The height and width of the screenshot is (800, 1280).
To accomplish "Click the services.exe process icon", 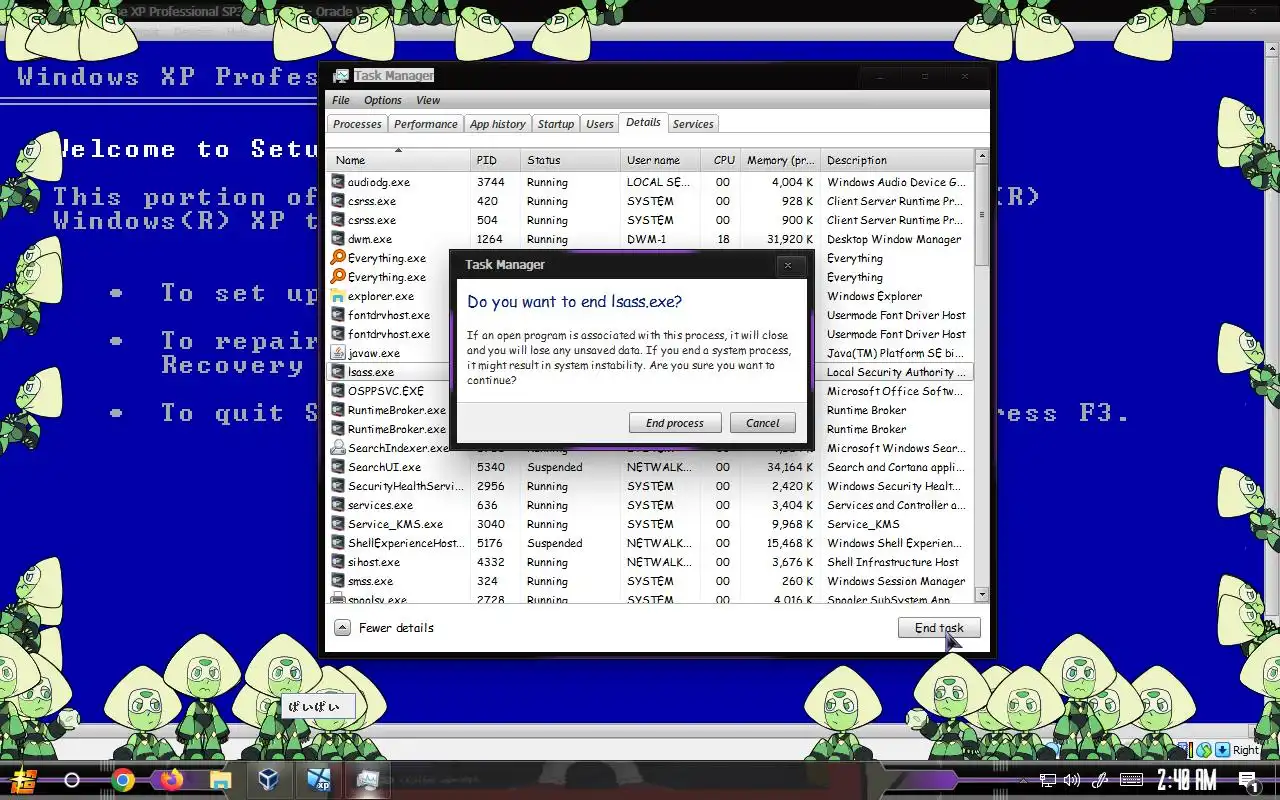I will coord(338,505).
